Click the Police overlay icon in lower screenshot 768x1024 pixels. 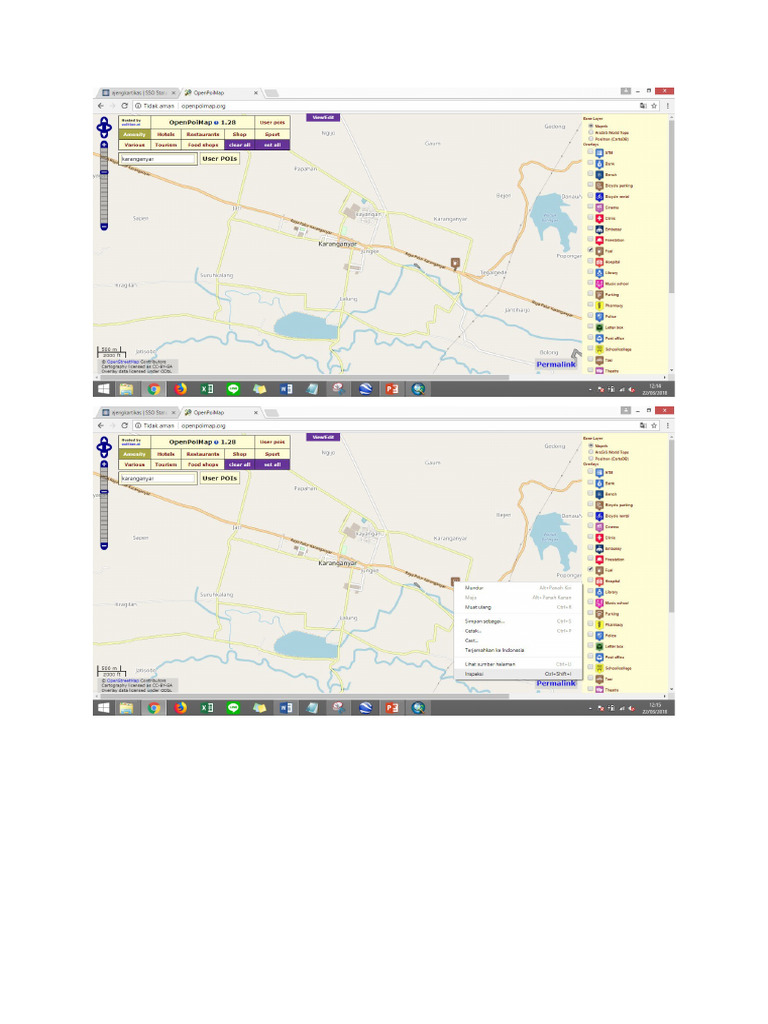(x=599, y=635)
